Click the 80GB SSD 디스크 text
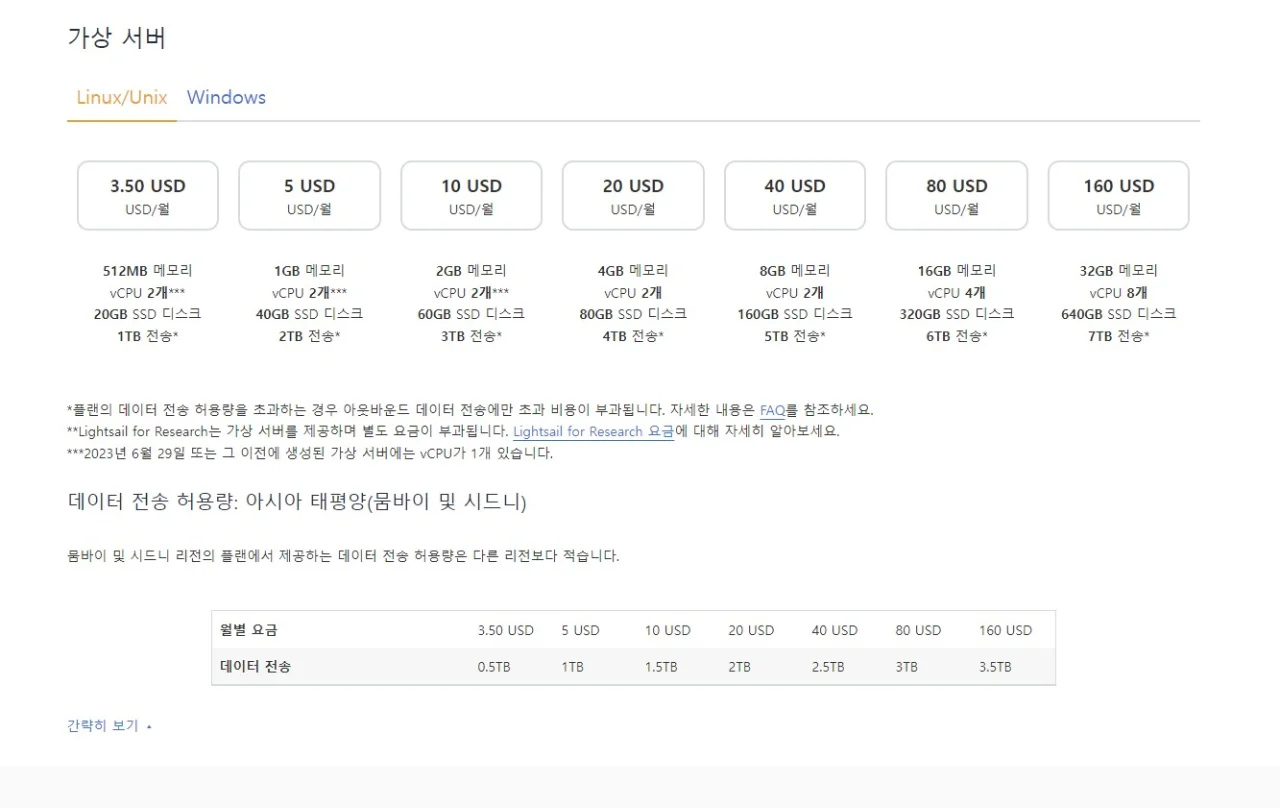This screenshot has width=1280, height=808. click(633, 314)
